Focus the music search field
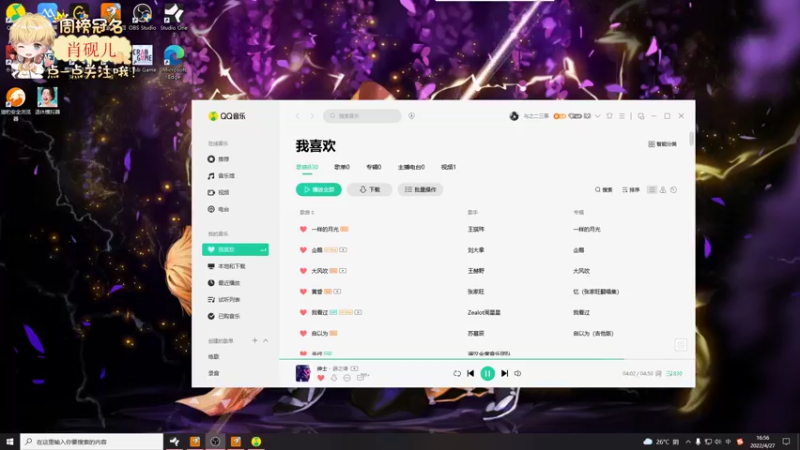This screenshot has width=800, height=450. coord(362,116)
